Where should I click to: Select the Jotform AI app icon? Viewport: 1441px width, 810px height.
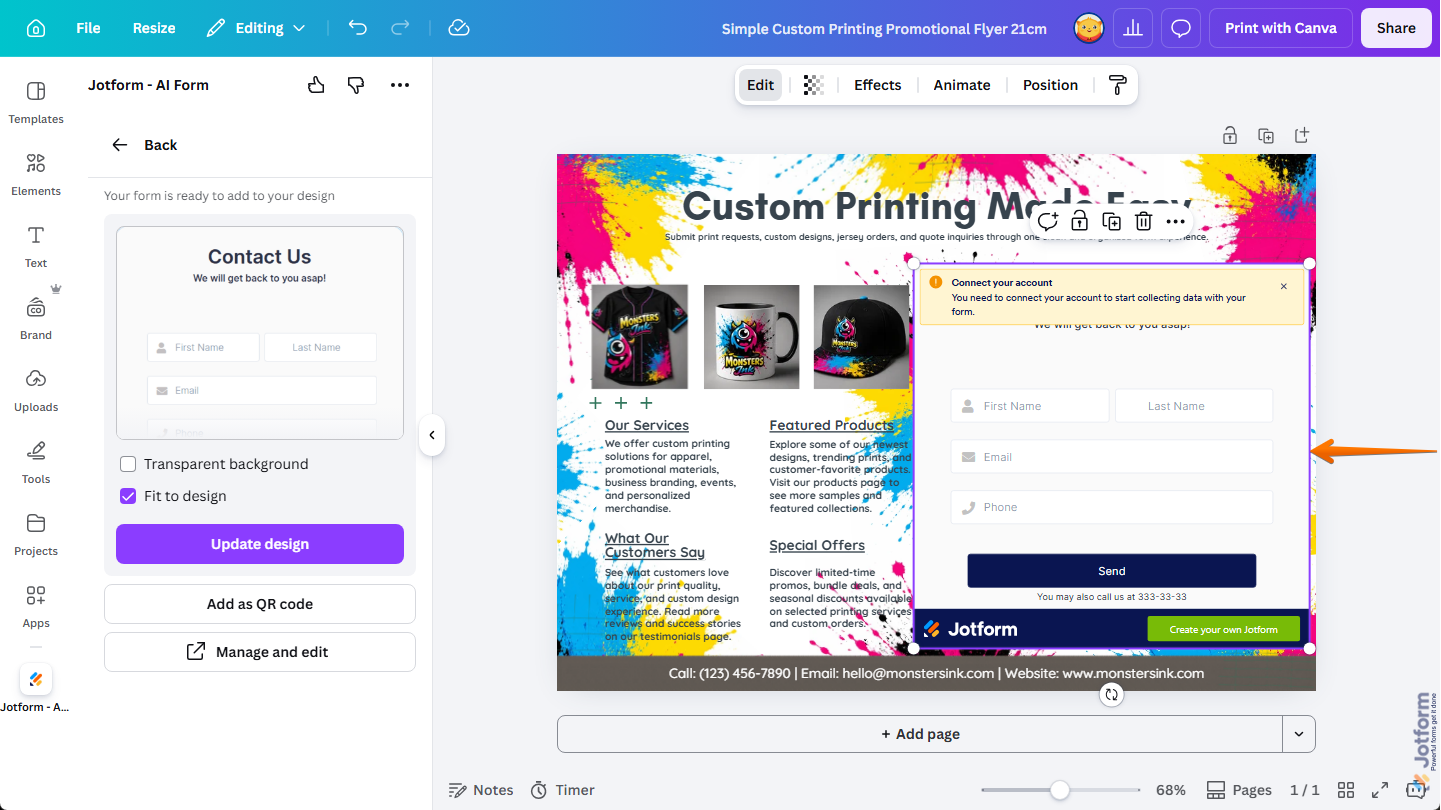(36, 680)
